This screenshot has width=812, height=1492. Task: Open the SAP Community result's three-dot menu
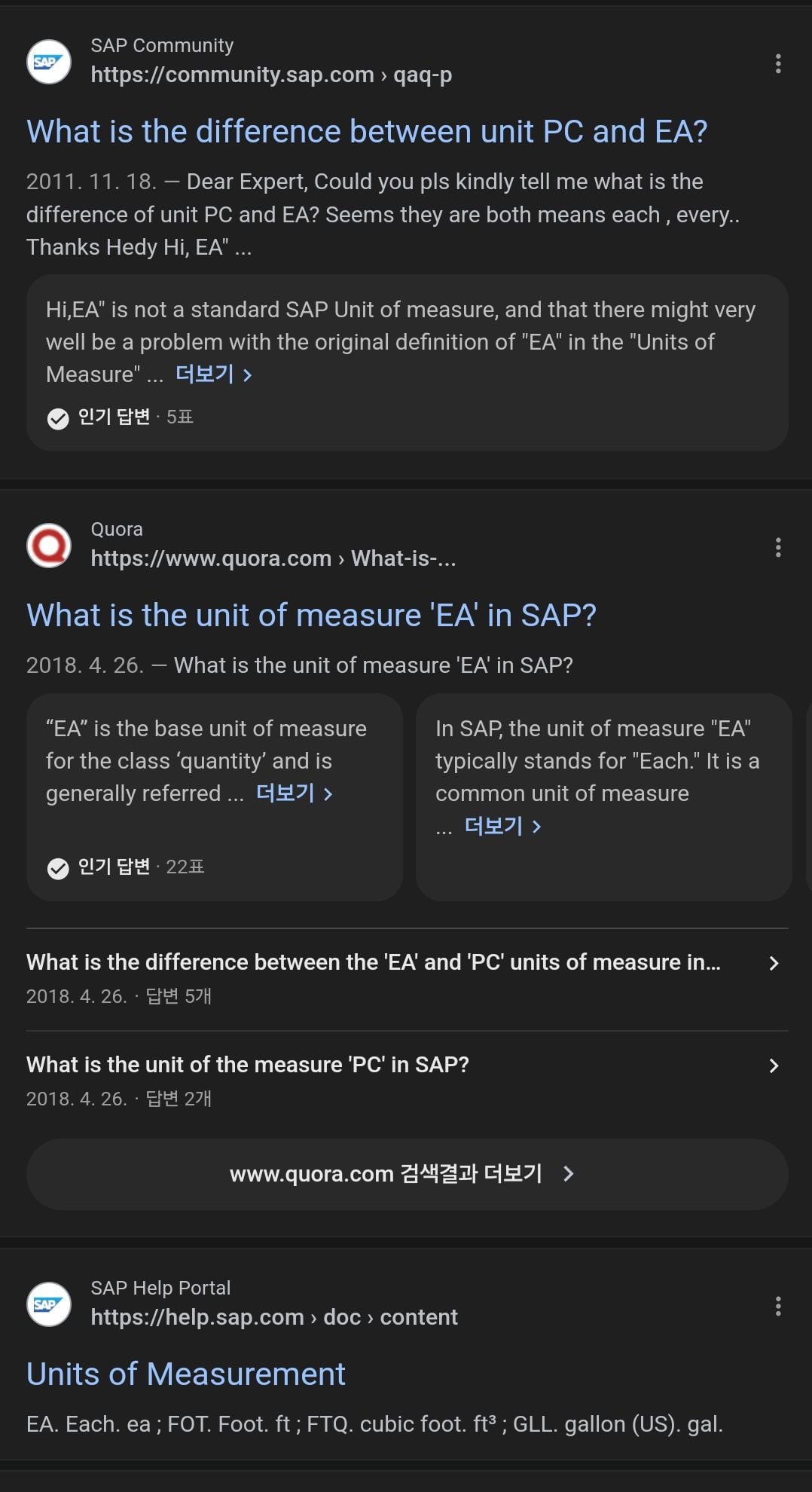coord(777,63)
